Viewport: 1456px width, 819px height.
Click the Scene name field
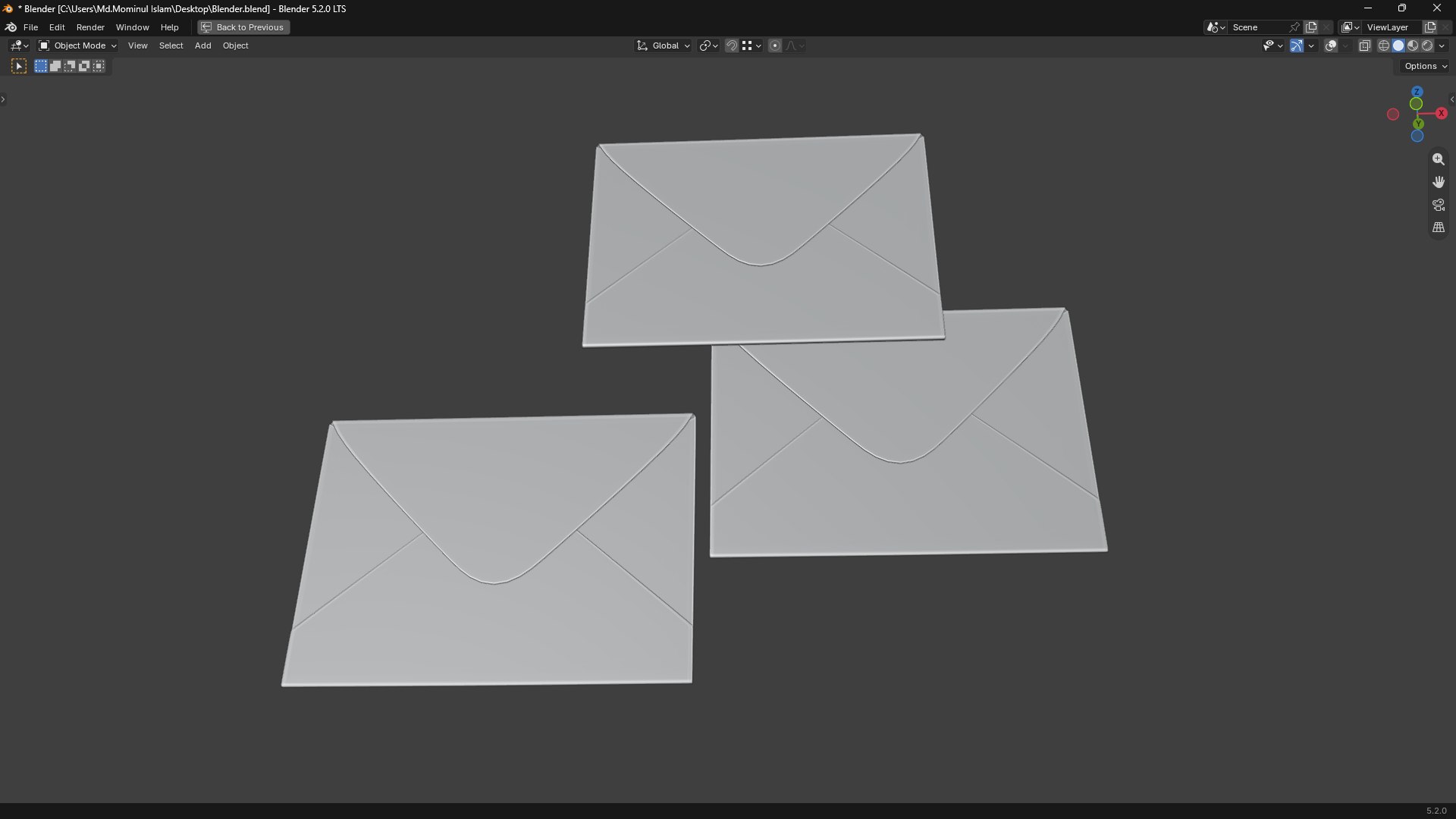tap(1257, 27)
